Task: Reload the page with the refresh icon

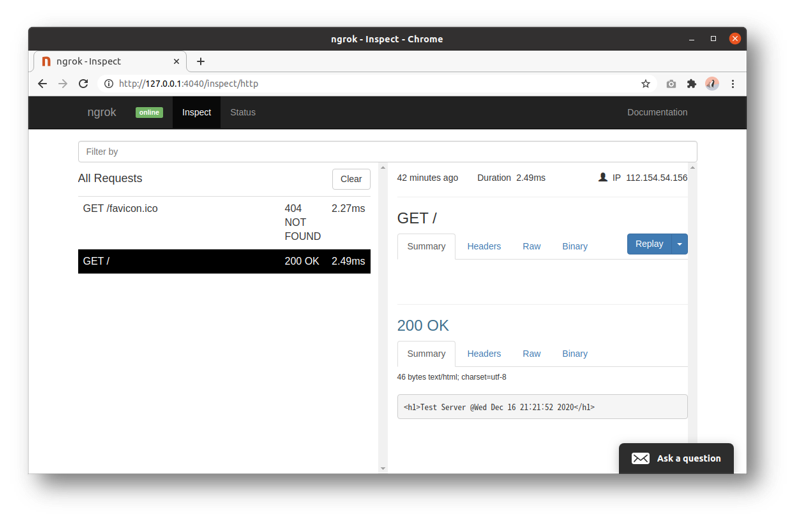Action: [83, 83]
